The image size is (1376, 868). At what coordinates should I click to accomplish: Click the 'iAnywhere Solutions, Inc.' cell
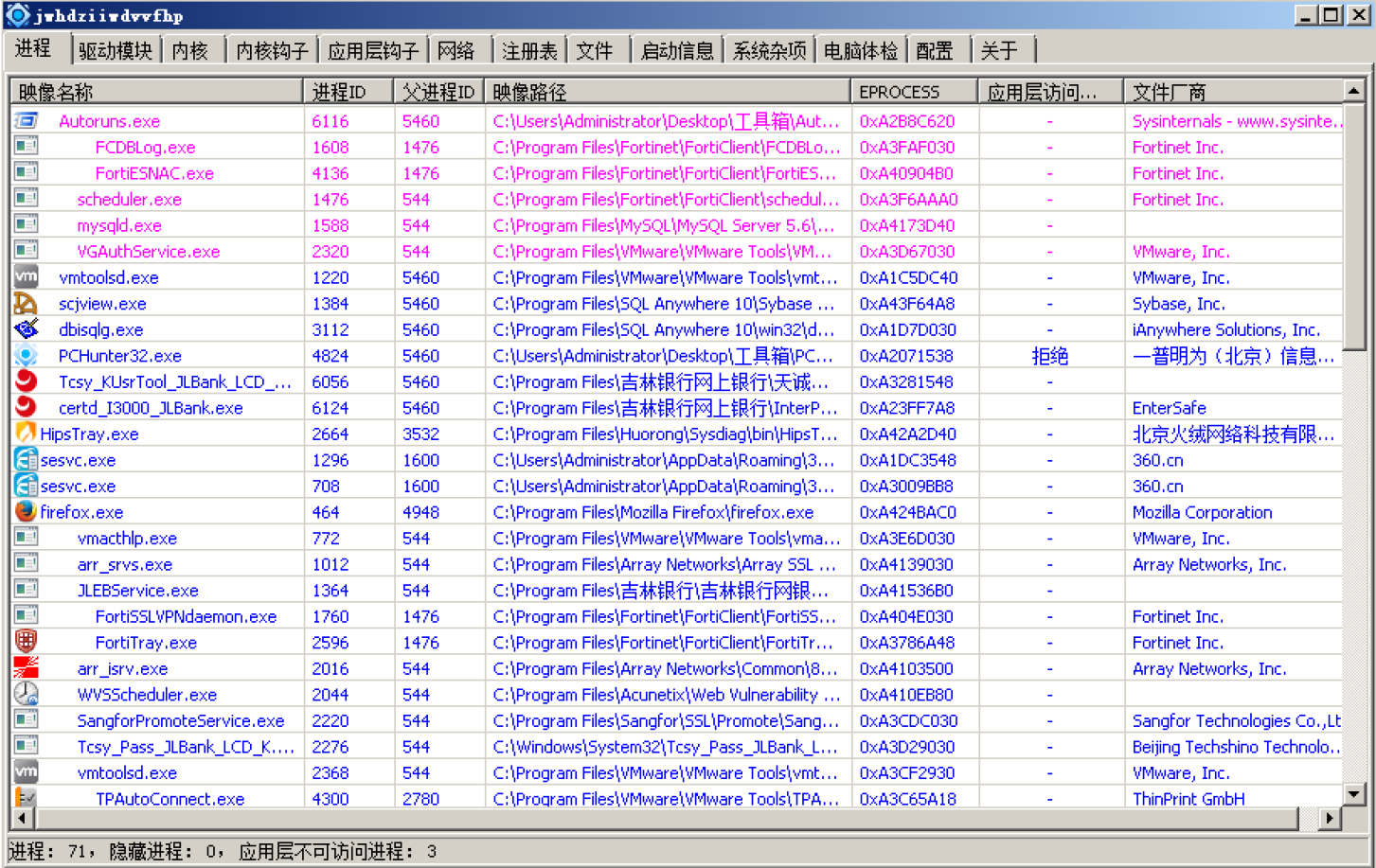[x=1225, y=329]
